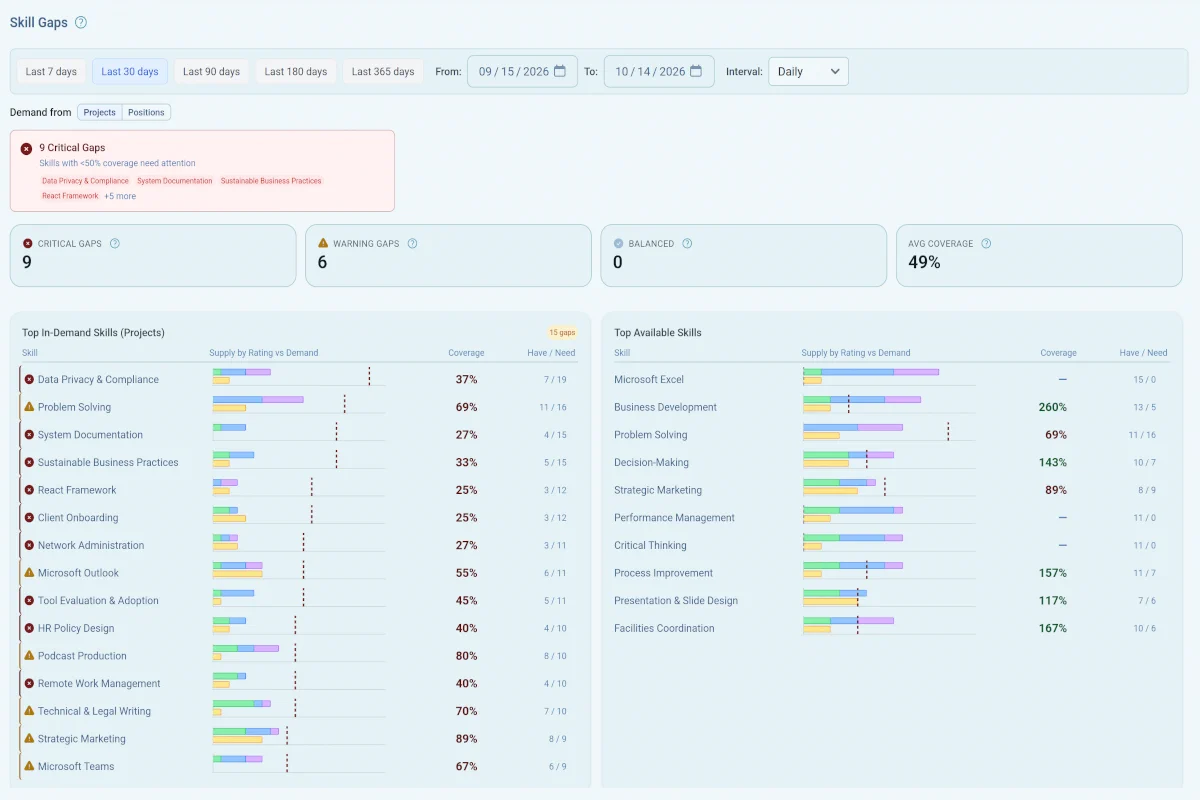The width and height of the screenshot is (1200, 800).
Task: Click the help icon on Critical Gaps card
Action: pyautogui.click(x=115, y=243)
